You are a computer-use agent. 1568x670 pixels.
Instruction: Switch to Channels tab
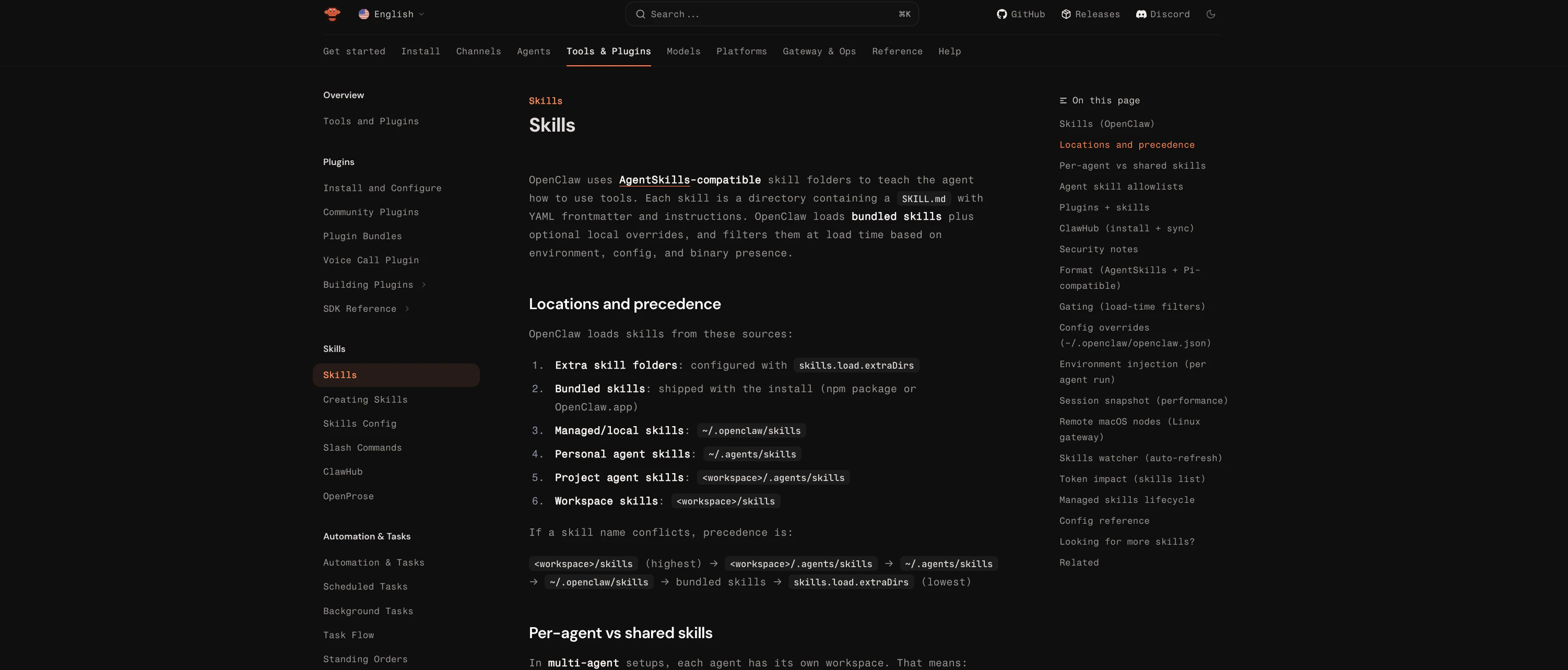tap(478, 51)
